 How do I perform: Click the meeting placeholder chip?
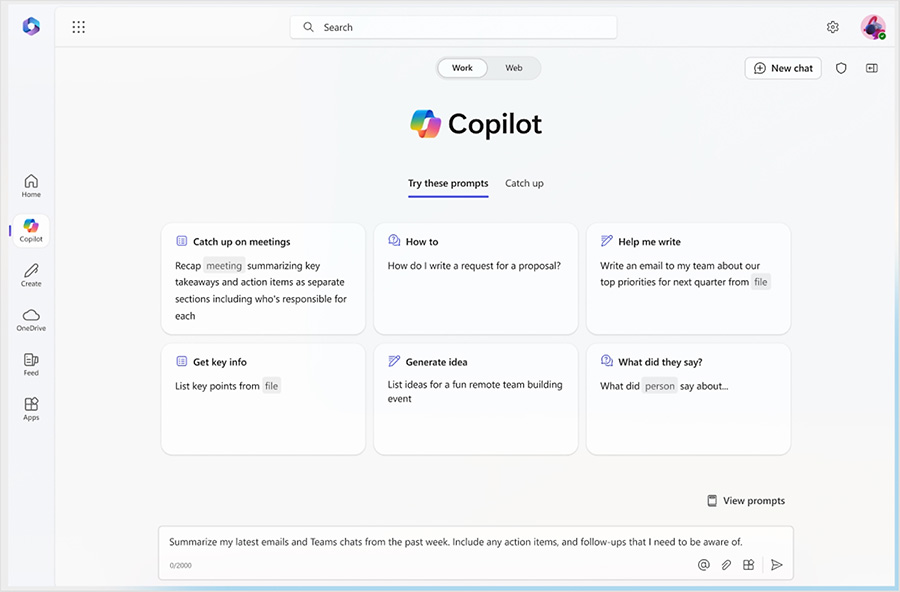pyautogui.click(x=224, y=266)
